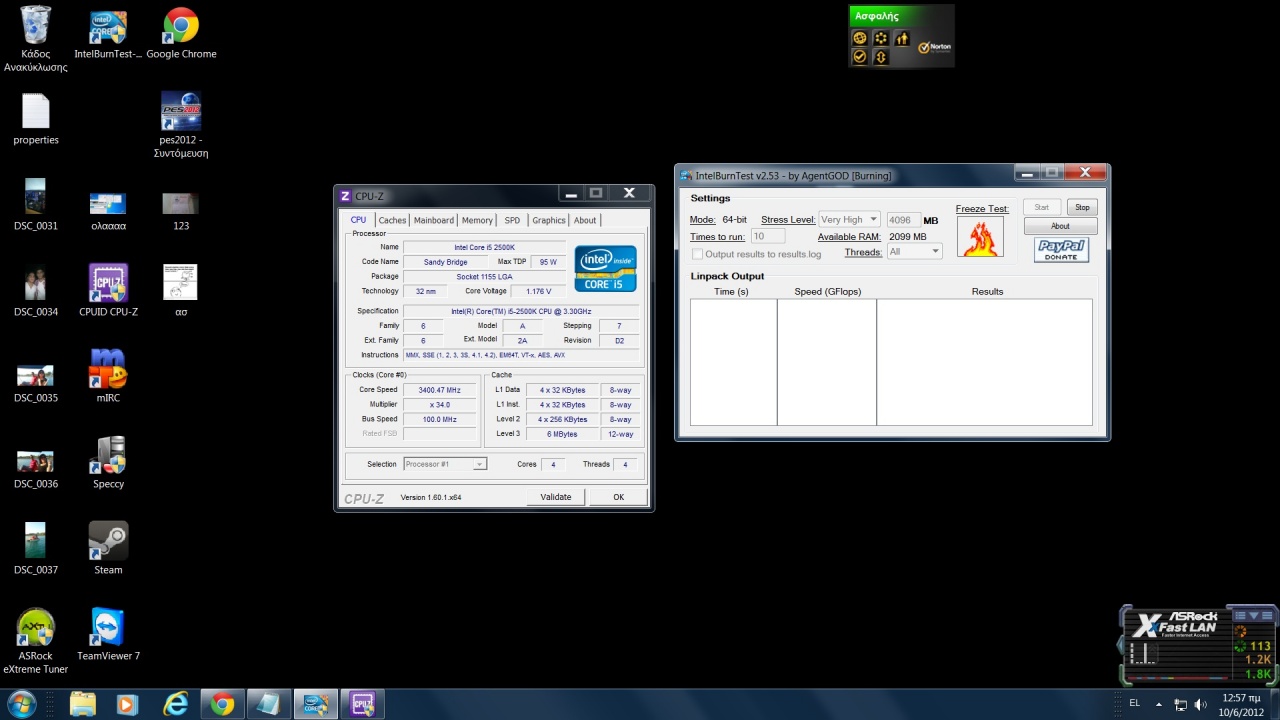
Task: Open the Windows Start menu
Action: click(21, 704)
